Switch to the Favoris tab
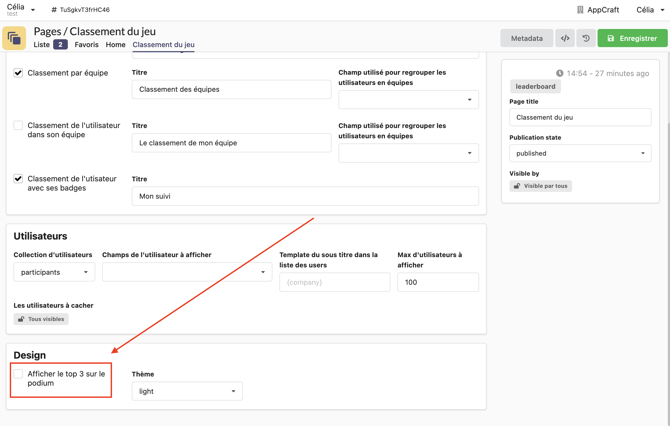This screenshot has width=670, height=426. (x=86, y=45)
